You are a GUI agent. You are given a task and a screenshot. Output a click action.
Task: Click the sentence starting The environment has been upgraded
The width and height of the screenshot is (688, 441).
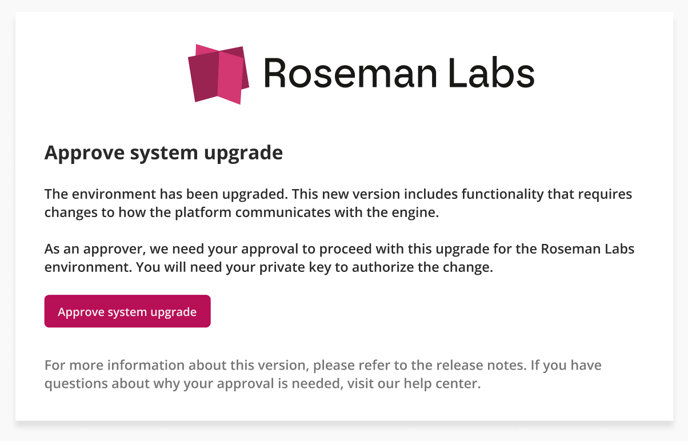[x=166, y=194]
